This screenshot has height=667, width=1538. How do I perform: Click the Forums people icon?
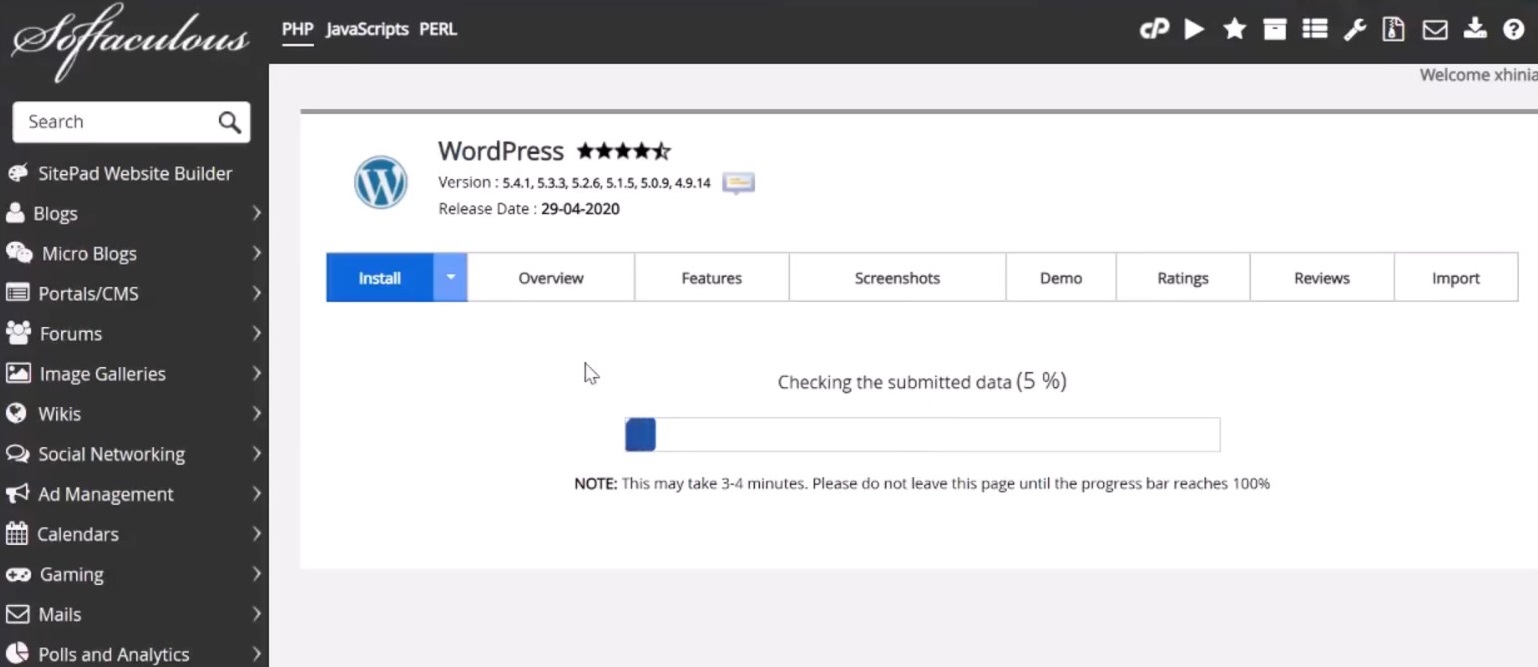coord(18,333)
